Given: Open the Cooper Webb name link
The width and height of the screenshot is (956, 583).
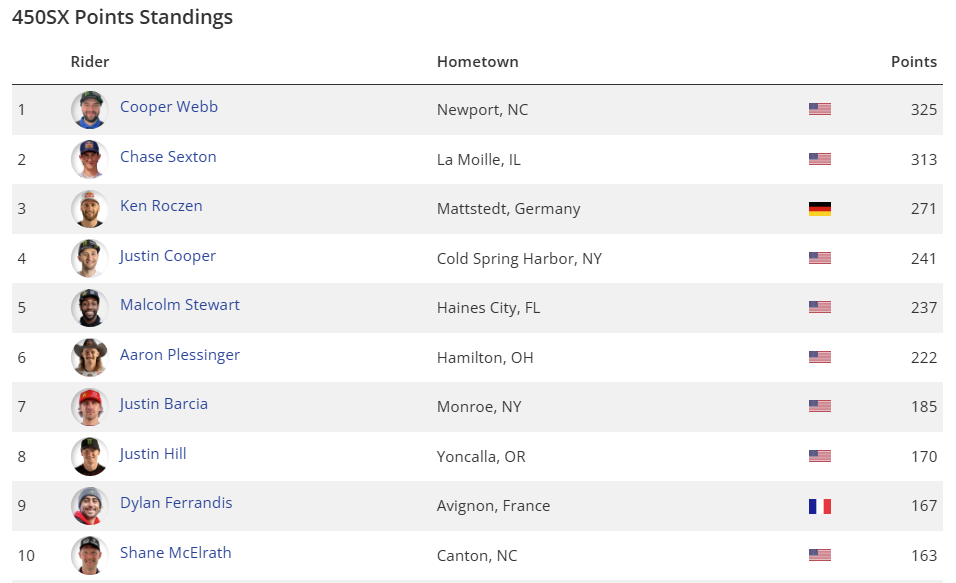Looking at the screenshot, I should click(x=169, y=107).
